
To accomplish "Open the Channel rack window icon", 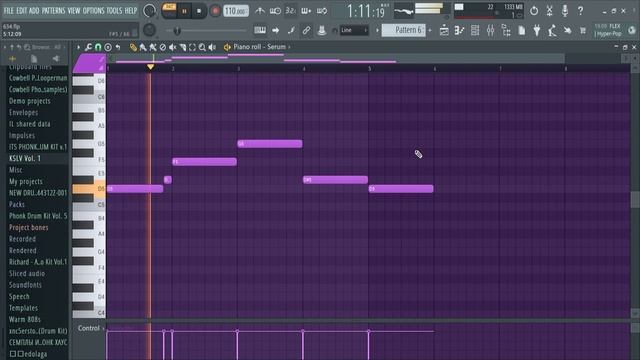I will (475, 30).
